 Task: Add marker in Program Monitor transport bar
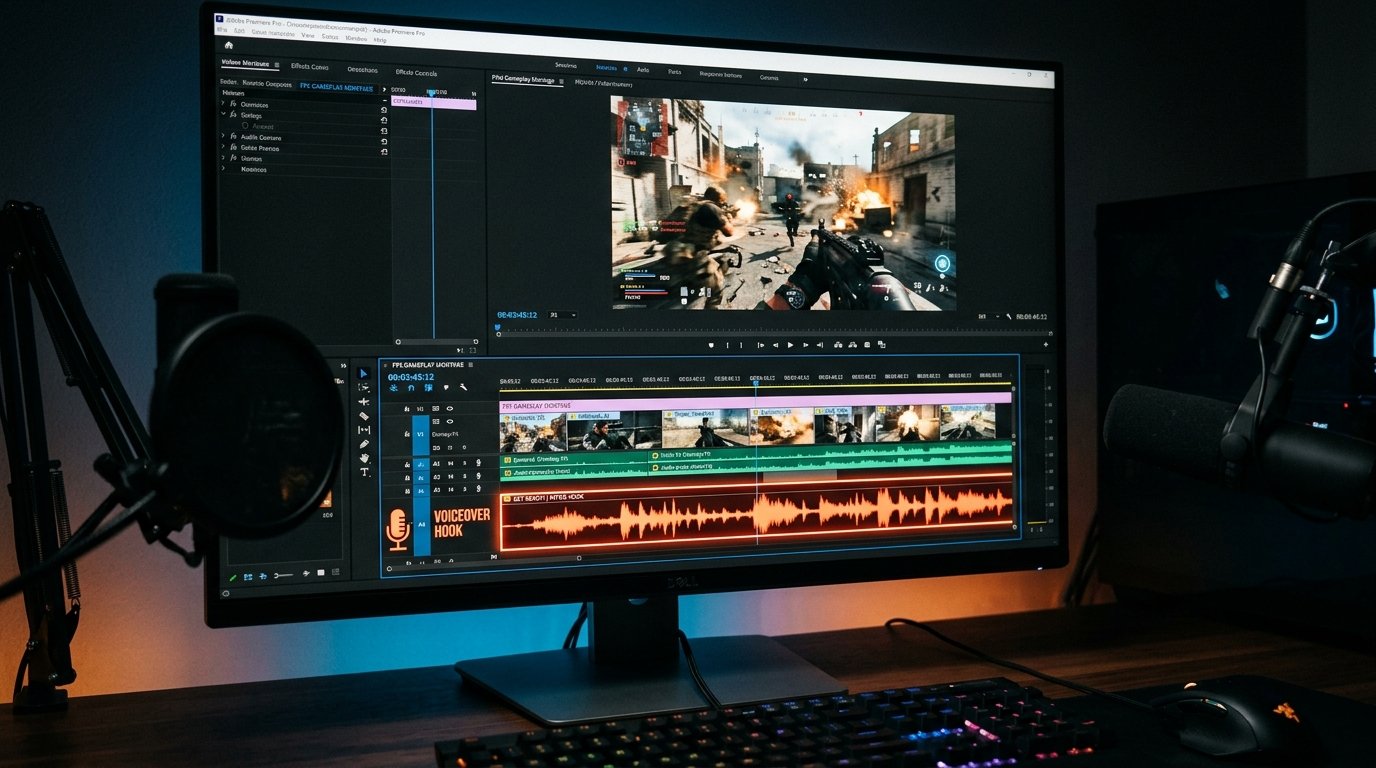coord(711,345)
